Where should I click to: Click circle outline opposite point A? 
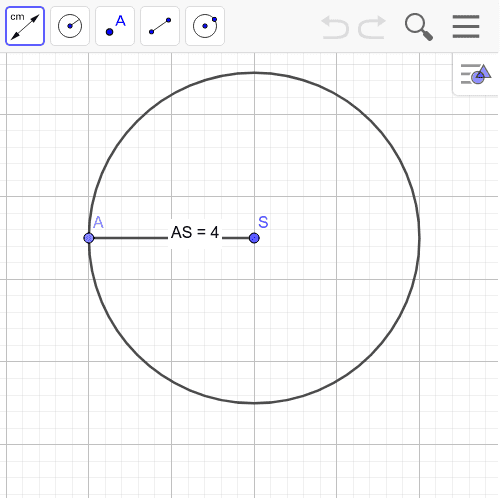tap(419, 238)
